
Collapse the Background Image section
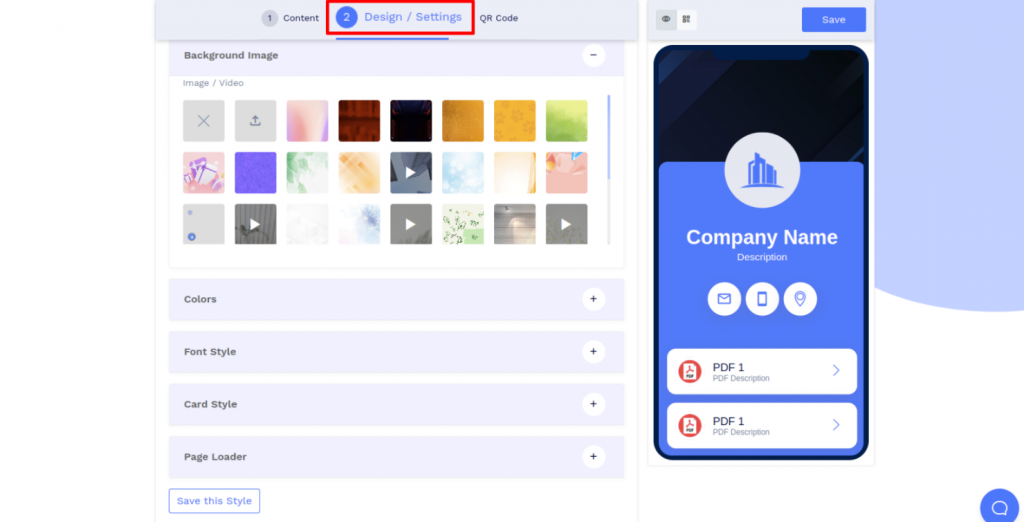click(x=593, y=56)
